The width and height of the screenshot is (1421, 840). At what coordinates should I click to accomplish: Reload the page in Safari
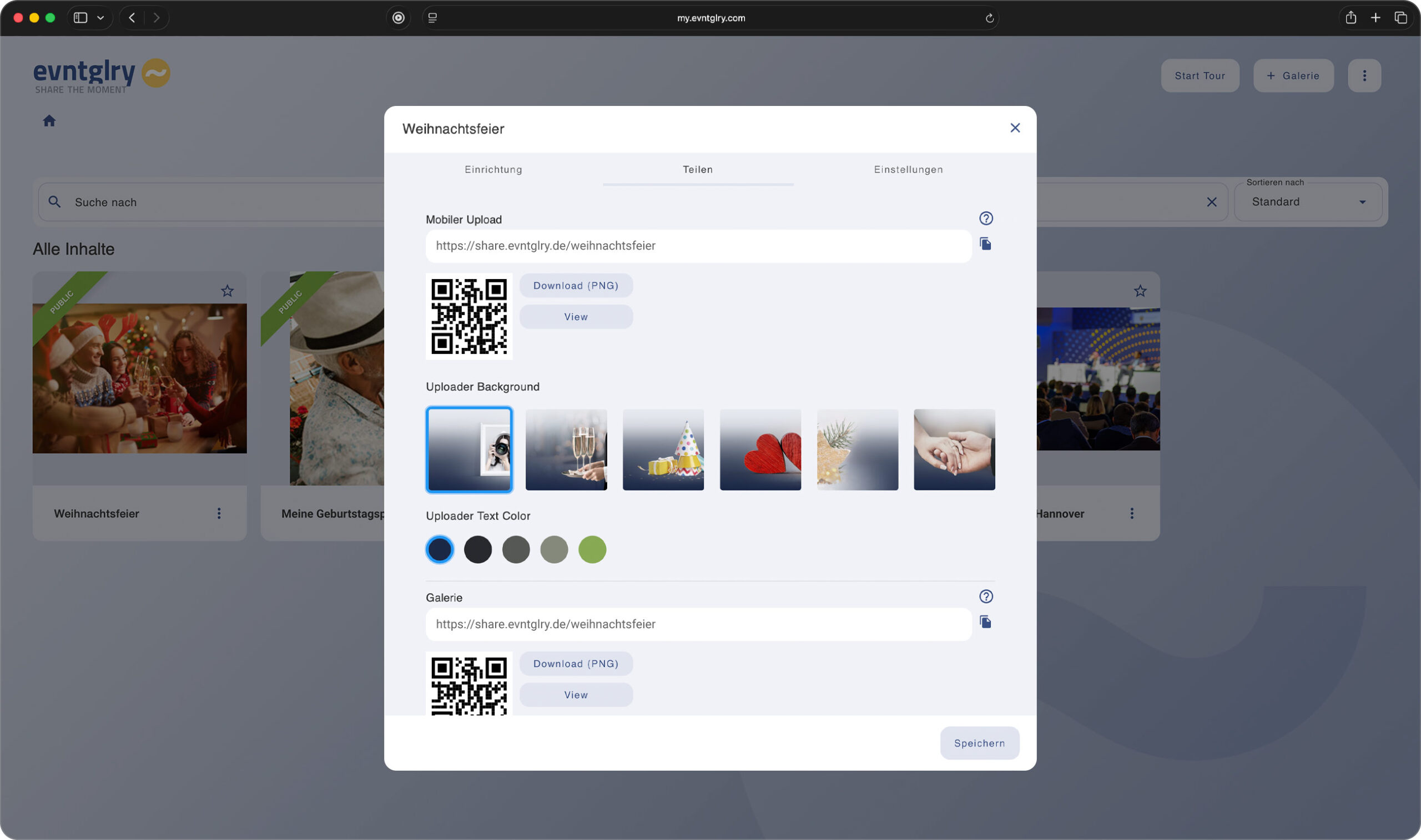989,18
